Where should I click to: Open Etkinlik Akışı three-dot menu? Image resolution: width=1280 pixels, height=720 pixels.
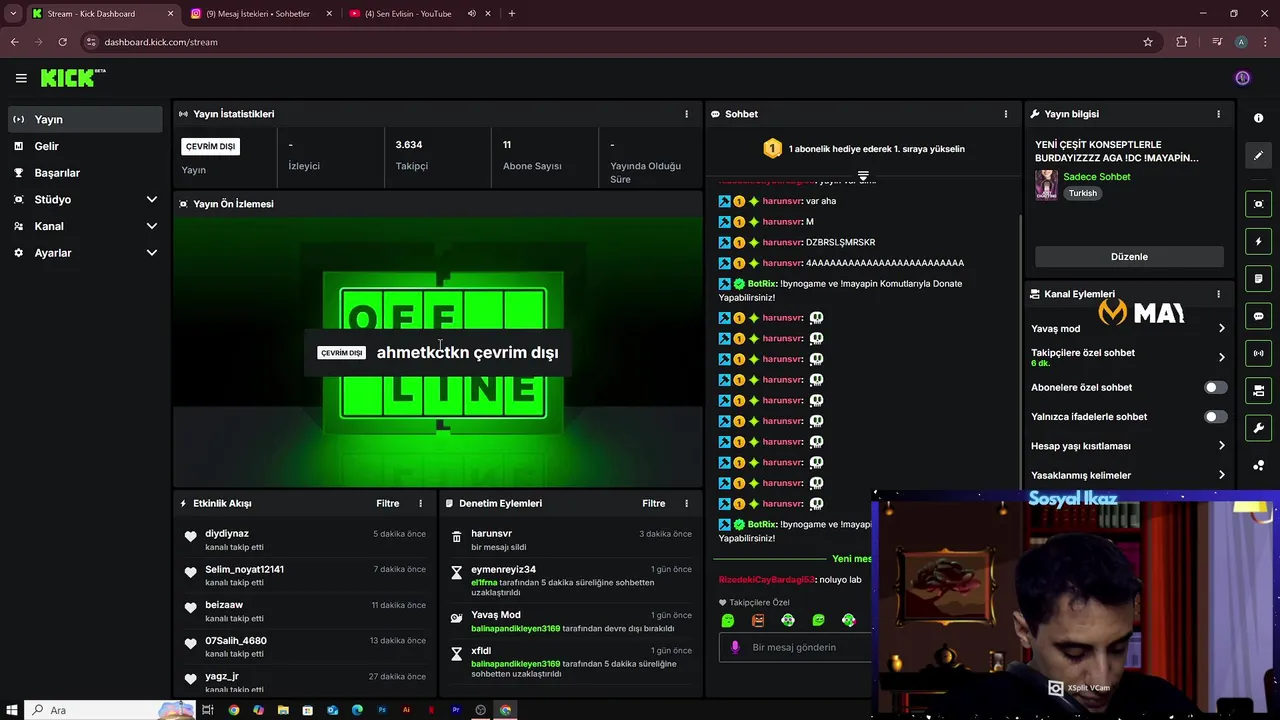(x=420, y=503)
